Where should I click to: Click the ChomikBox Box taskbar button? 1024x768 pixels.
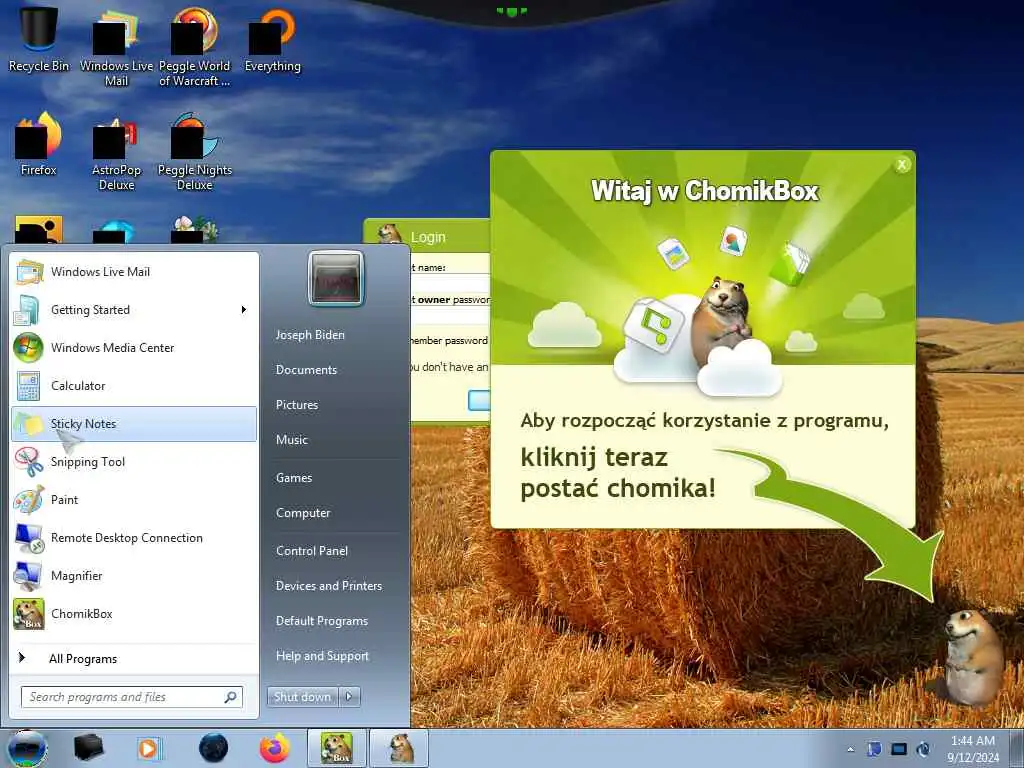pos(337,748)
